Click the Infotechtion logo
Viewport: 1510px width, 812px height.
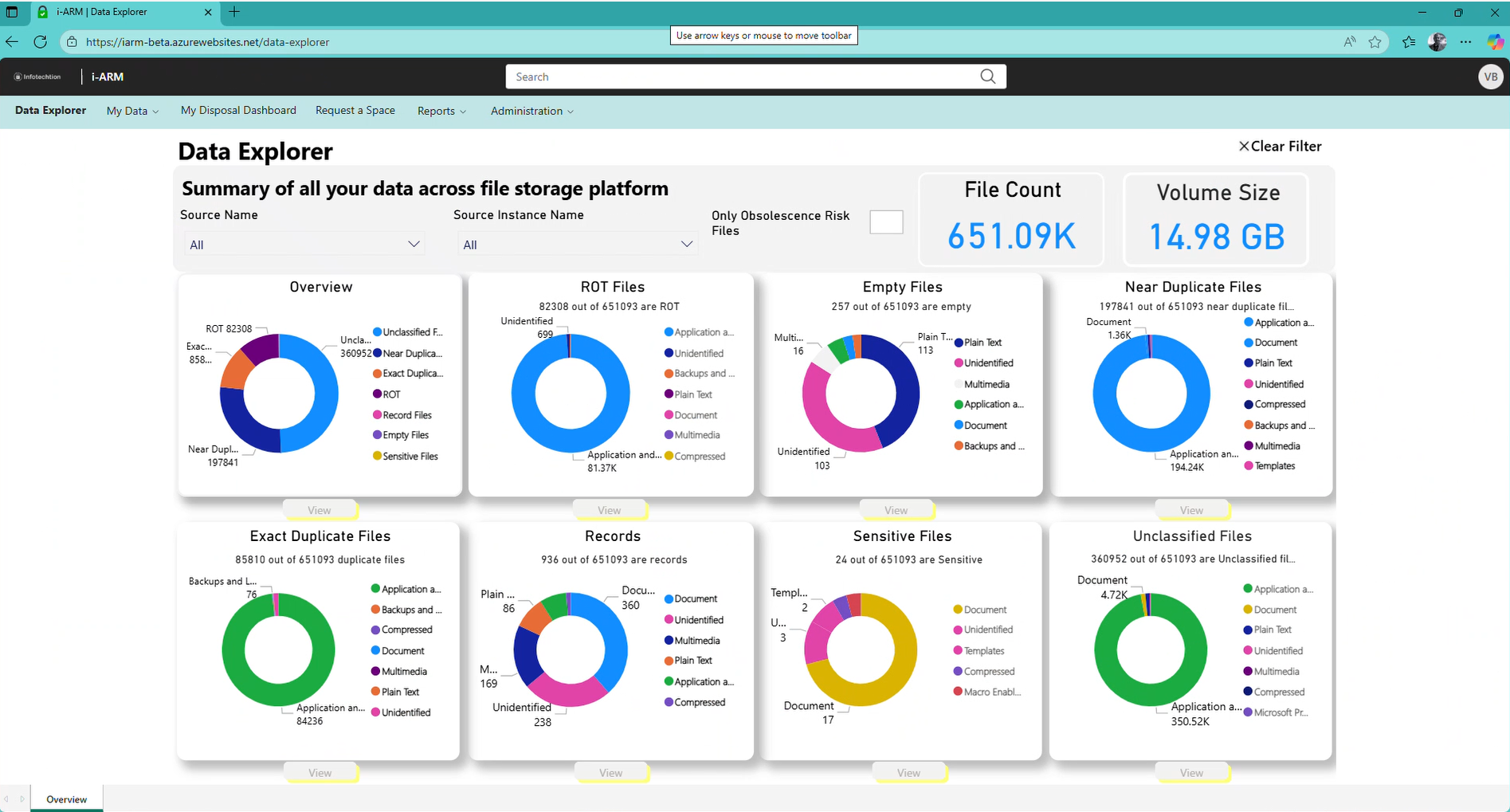(x=37, y=77)
